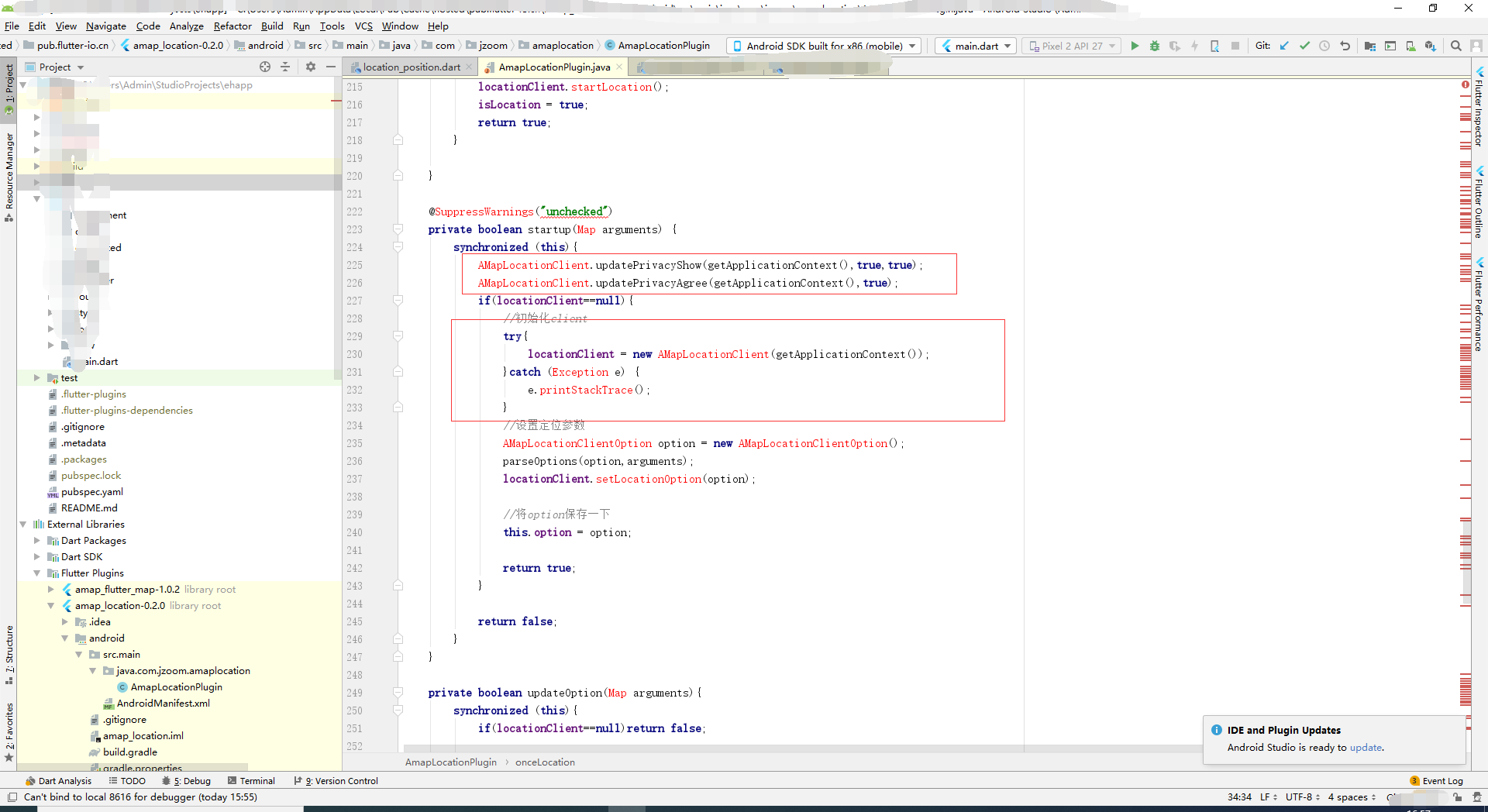Viewport: 1488px width, 812px height.
Task: Collapse the External Libraries node
Action: [22, 525]
